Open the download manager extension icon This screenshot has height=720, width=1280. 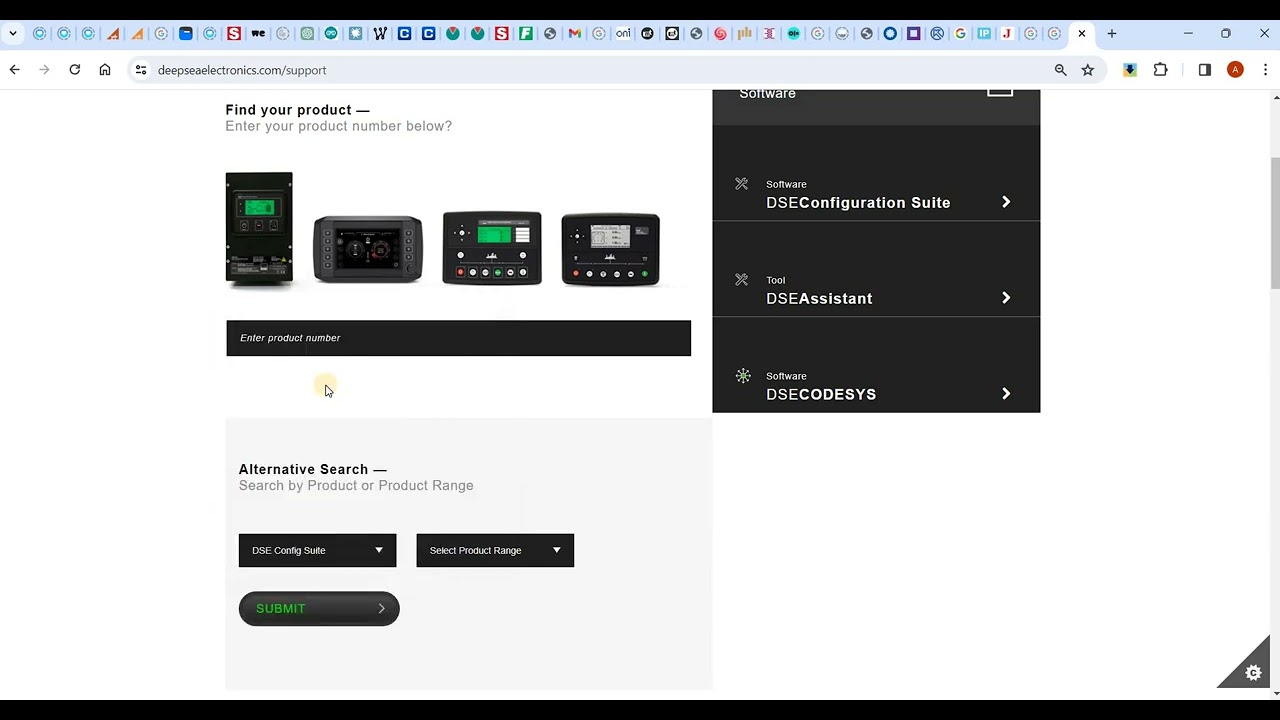(1130, 70)
